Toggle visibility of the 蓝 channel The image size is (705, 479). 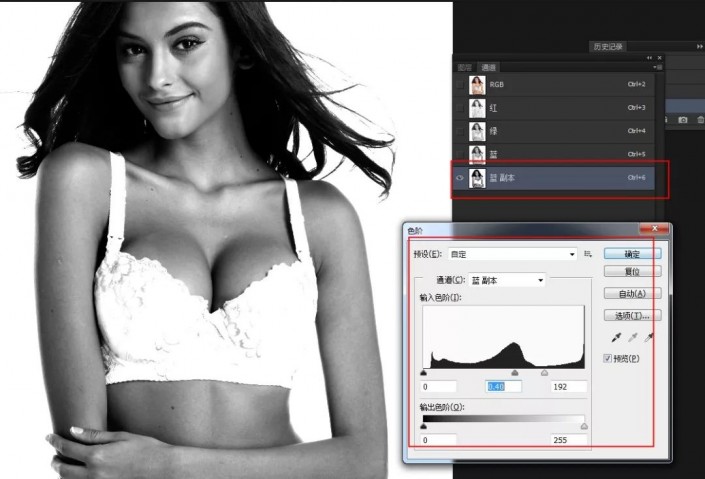point(460,154)
